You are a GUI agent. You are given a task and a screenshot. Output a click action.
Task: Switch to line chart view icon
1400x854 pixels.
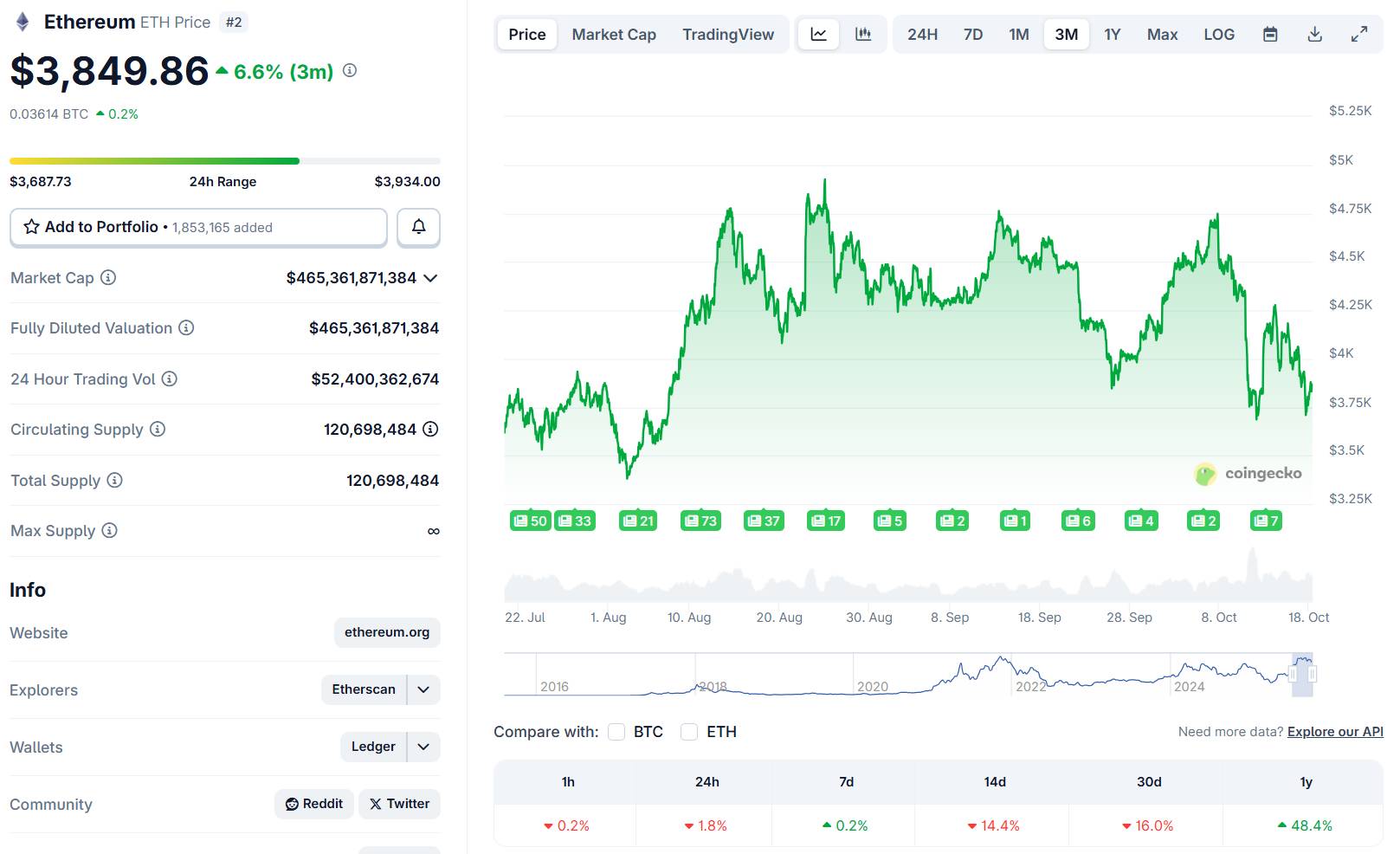(x=818, y=35)
